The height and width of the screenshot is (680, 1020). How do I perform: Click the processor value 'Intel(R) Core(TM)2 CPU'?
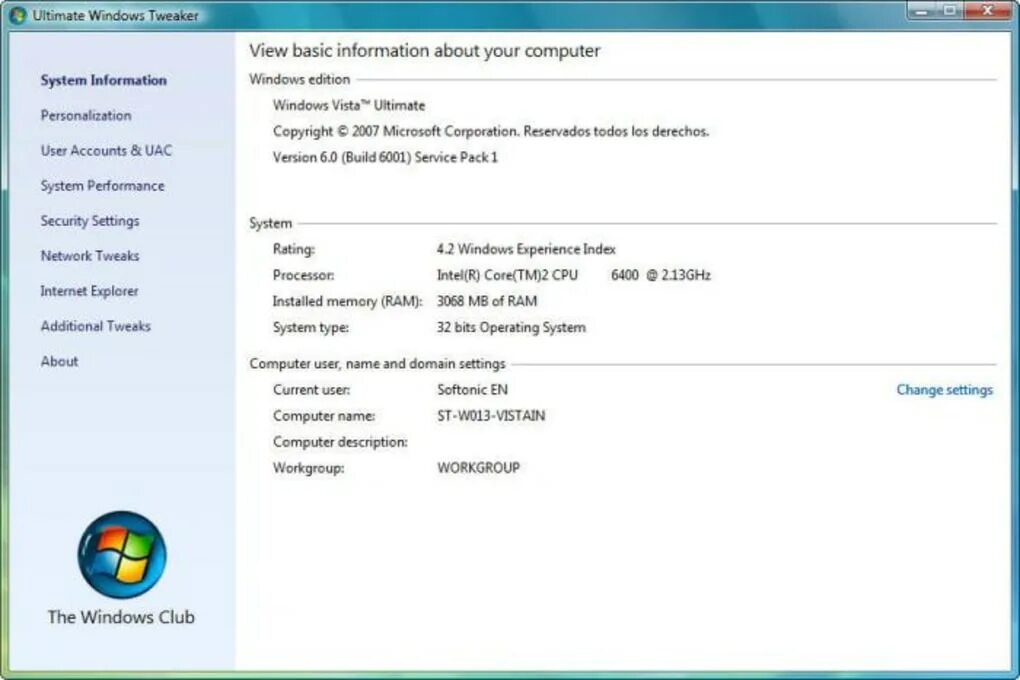pyautogui.click(x=507, y=275)
